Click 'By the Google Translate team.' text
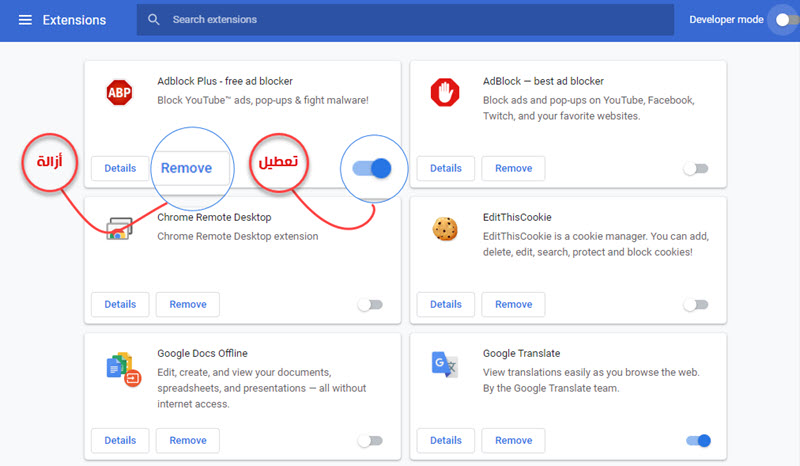Viewport: 800px width, 466px height. coord(551,388)
